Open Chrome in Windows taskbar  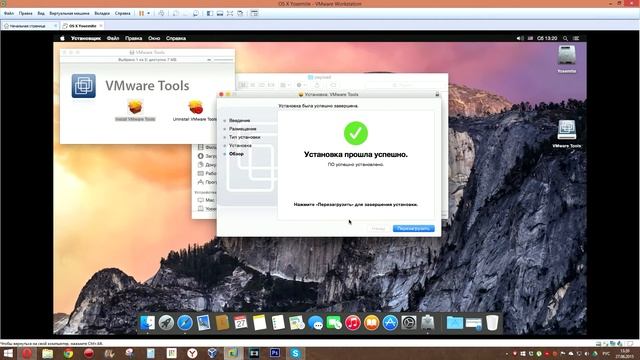coord(68,353)
